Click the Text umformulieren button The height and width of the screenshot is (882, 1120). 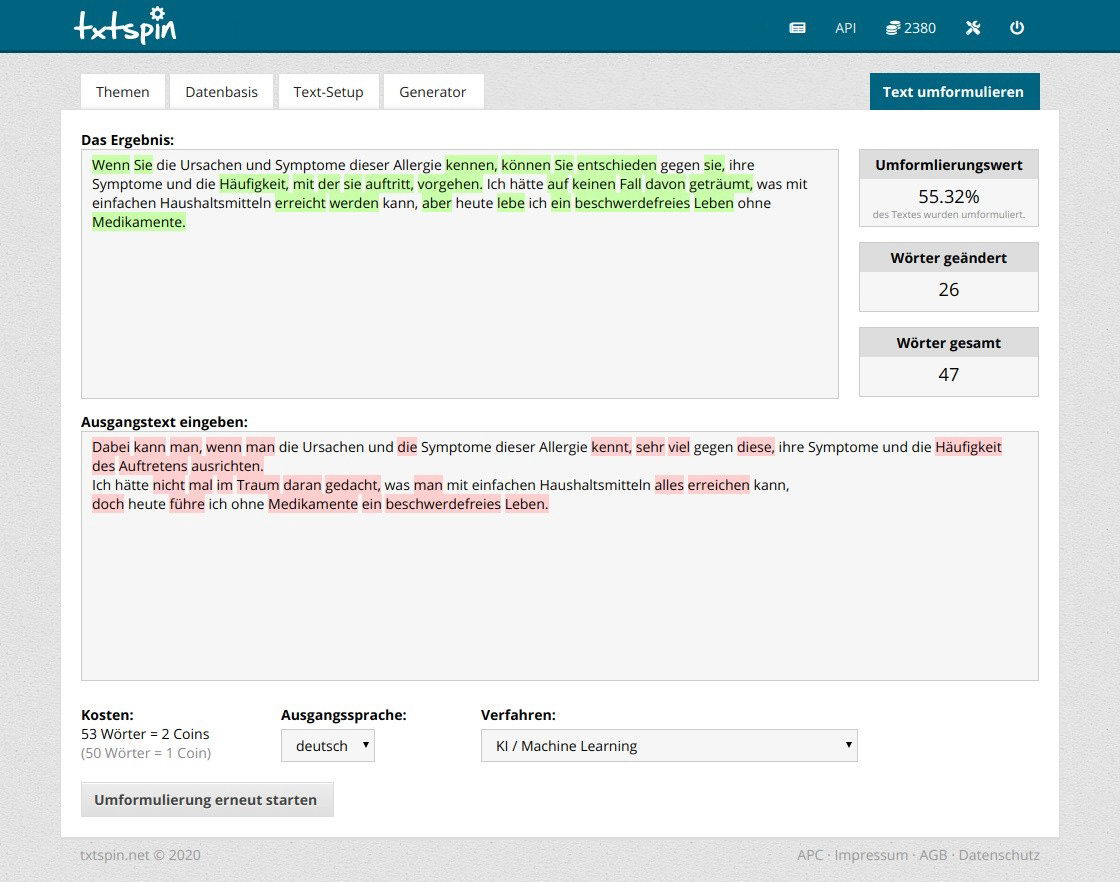[x=954, y=90]
